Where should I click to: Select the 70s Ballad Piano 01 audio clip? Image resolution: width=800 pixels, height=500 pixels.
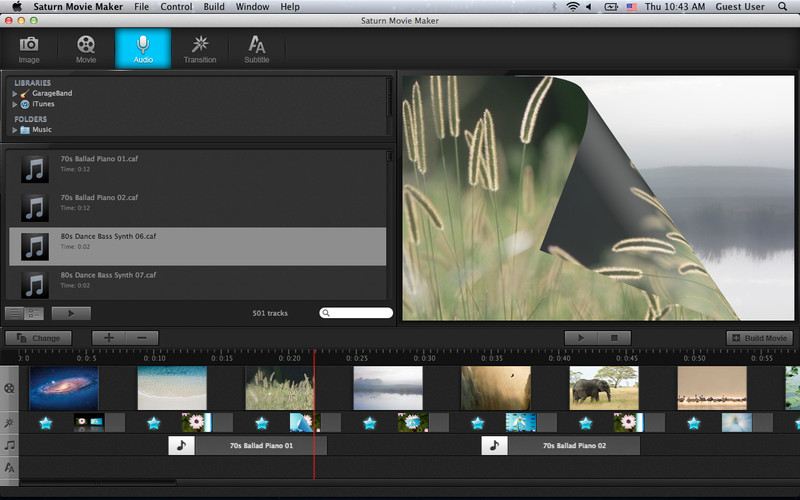[248, 445]
